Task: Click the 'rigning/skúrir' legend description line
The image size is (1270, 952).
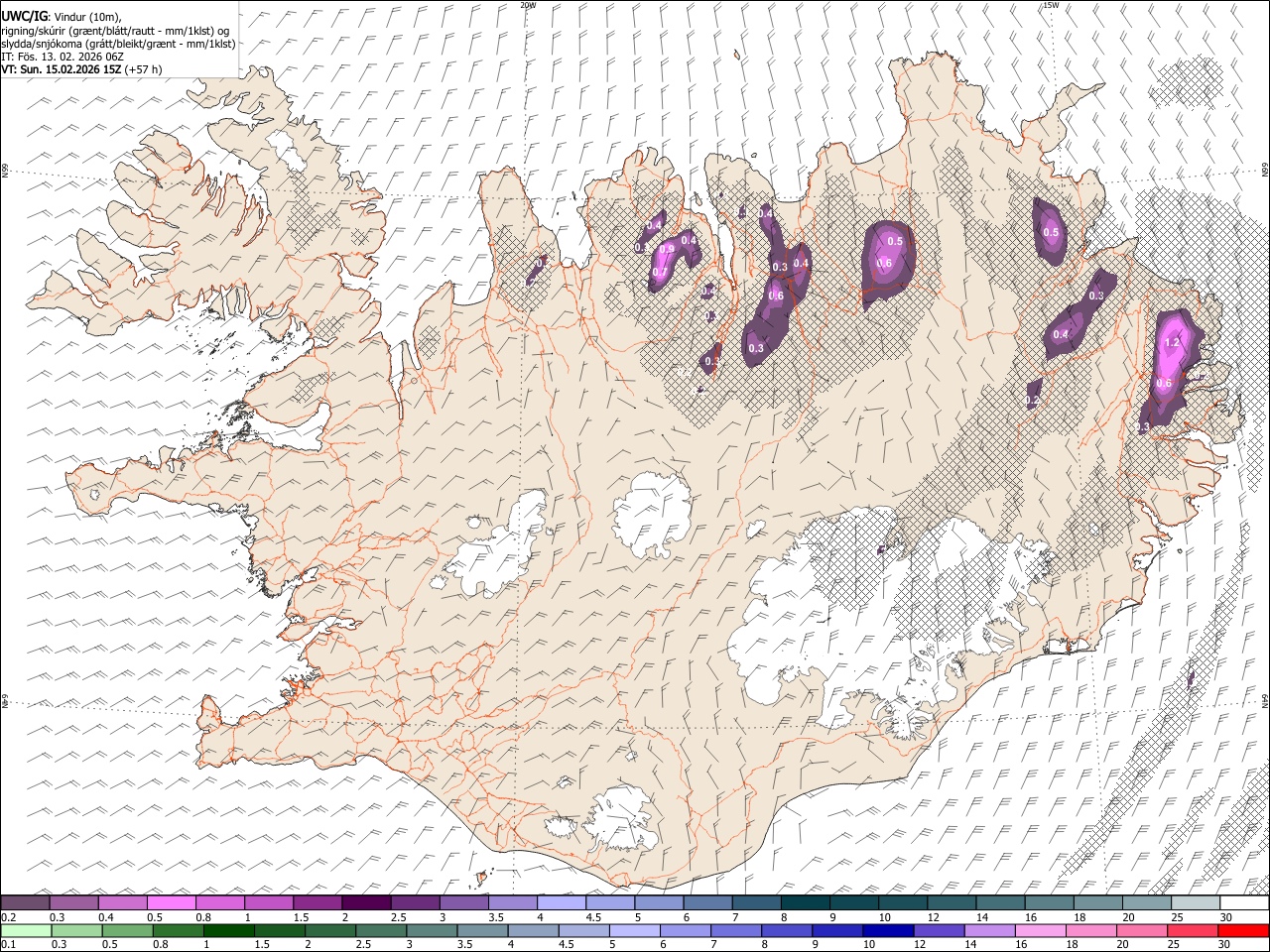Action: [x=116, y=31]
